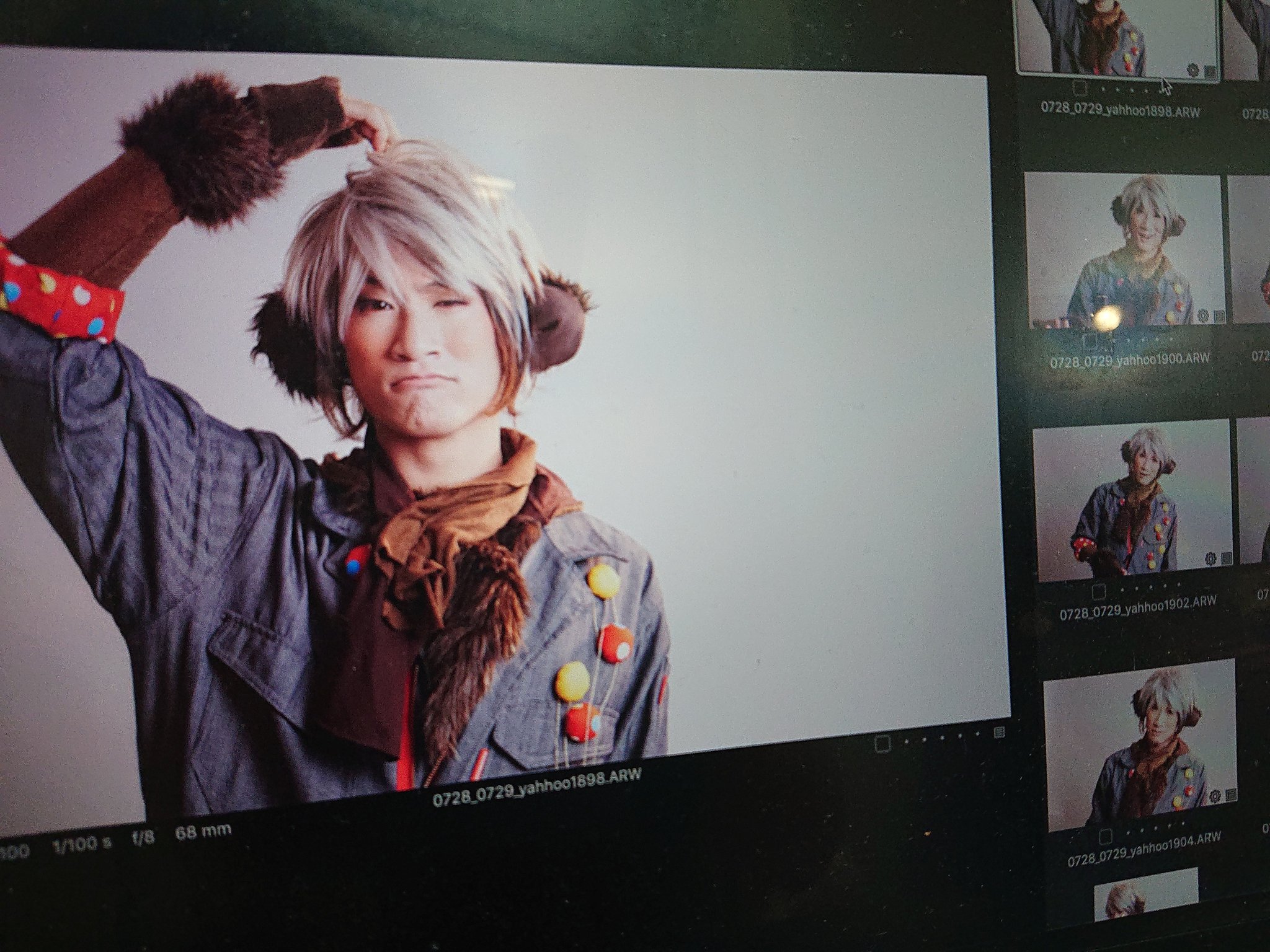1270x952 pixels.
Task: Select the 0728_0729_yahhoo1902.ARW thumbnail
Action: click(x=1134, y=500)
